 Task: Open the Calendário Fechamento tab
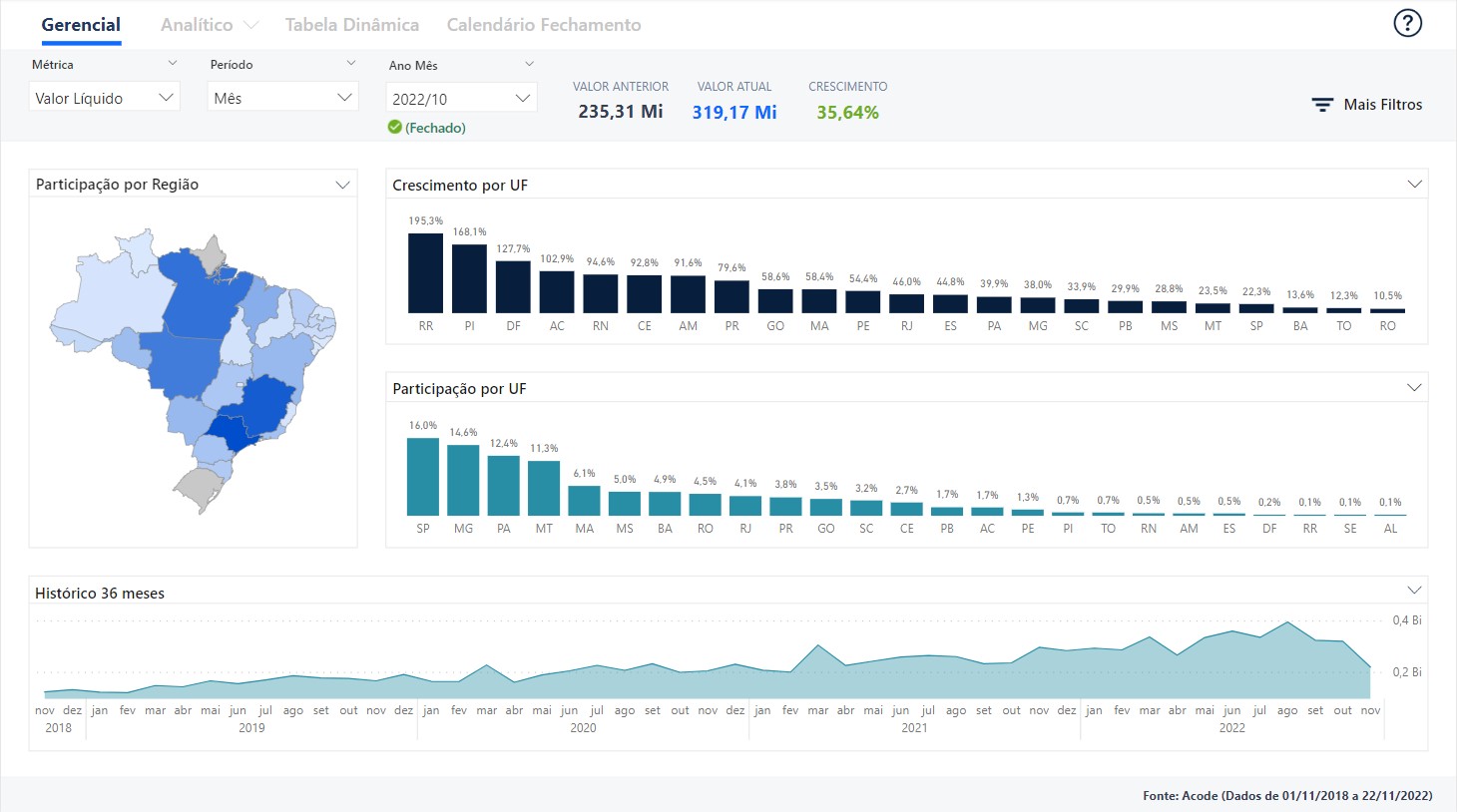coord(544,25)
